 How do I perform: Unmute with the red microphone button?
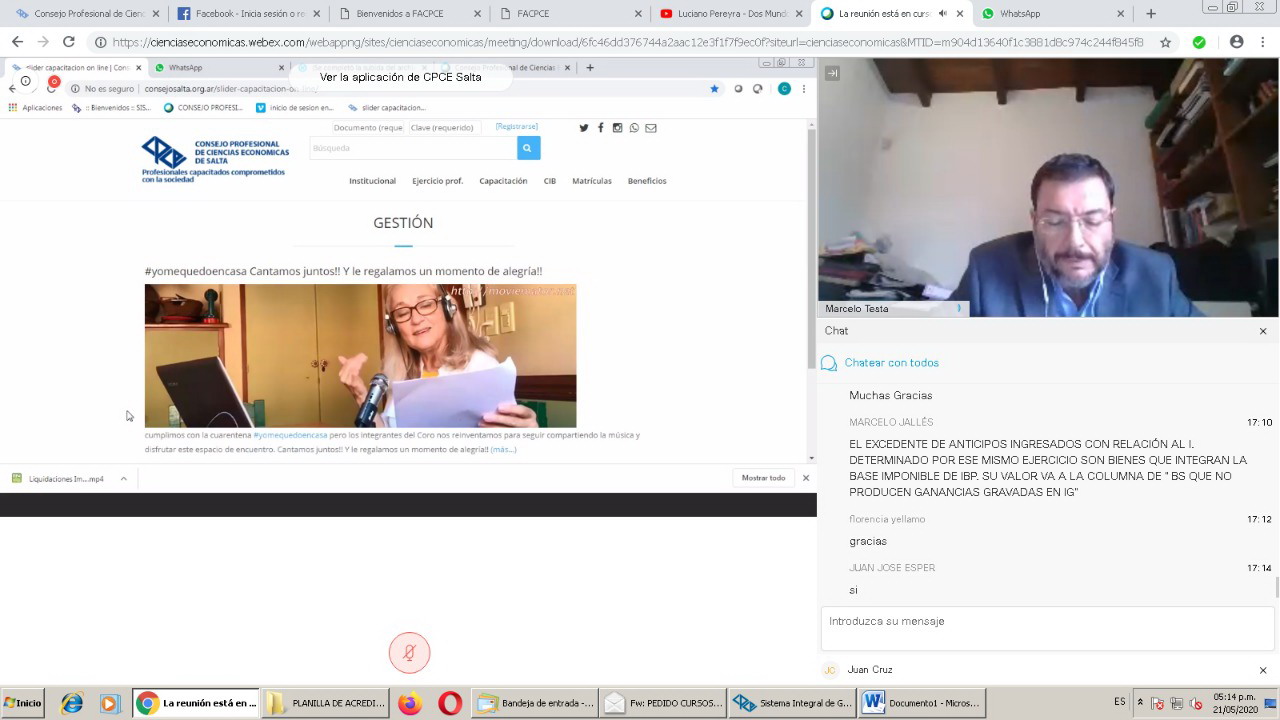409,653
